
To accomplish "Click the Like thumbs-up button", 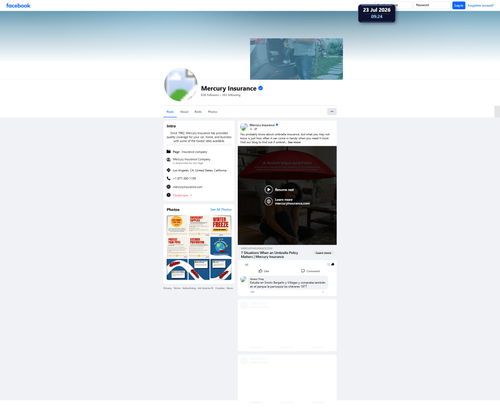I will pos(264,271).
